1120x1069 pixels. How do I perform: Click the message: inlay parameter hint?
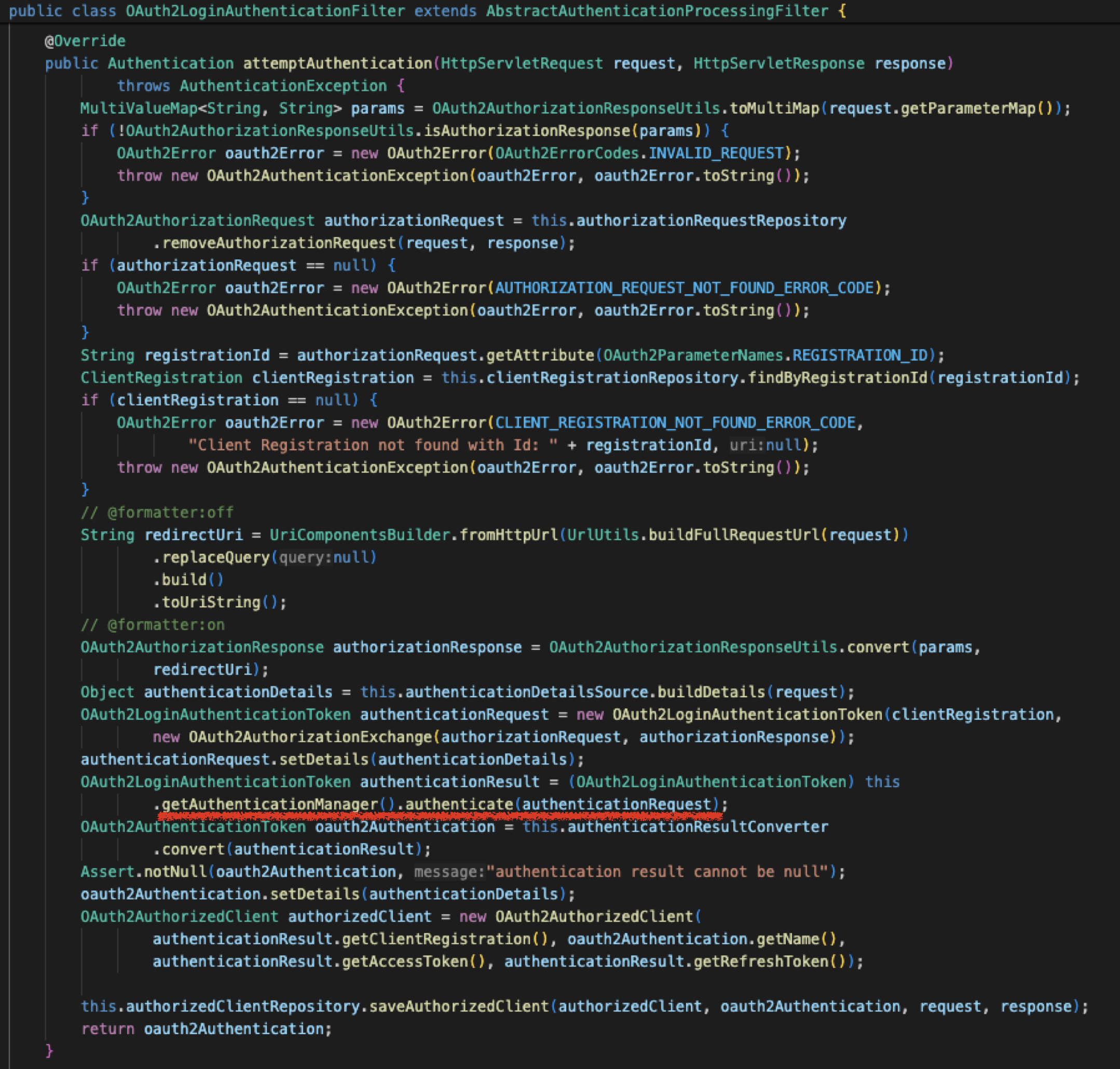(449, 872)
